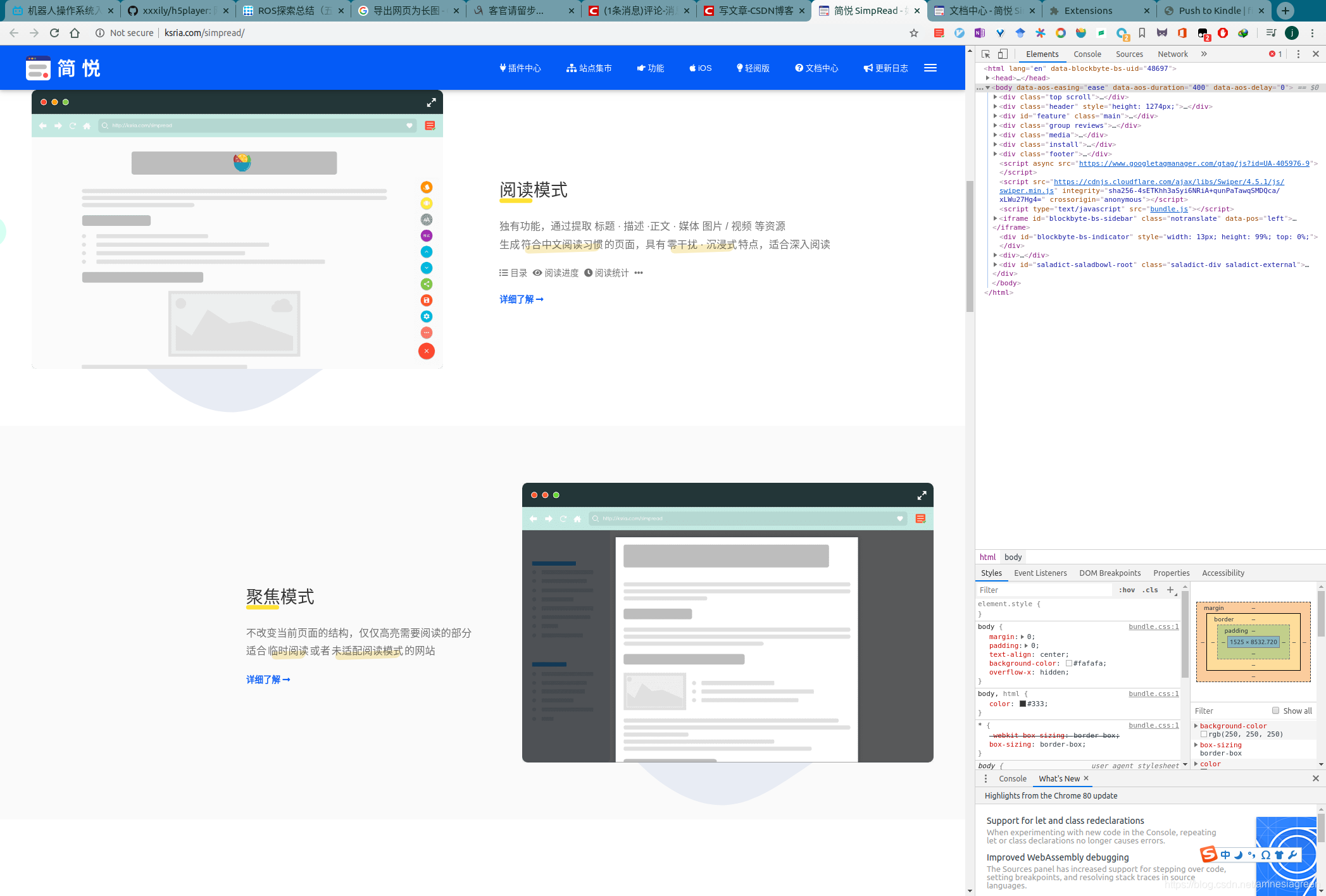The image size is (1326, 896).
Task: Click 详细了解 link under 聚焦模式
Action: (268, 680)
